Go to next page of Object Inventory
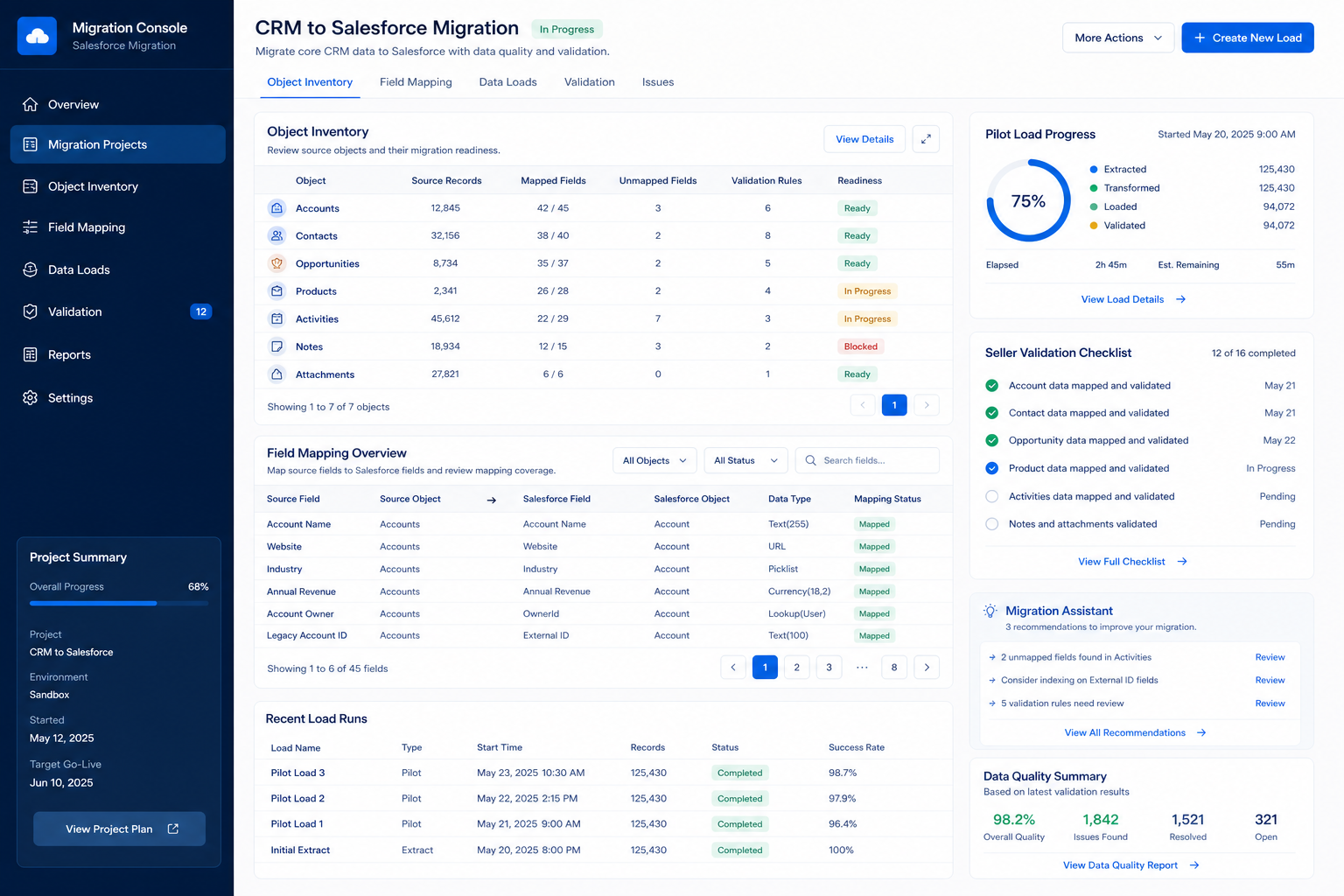This screenshot has height=896, width=1344. 927,405
